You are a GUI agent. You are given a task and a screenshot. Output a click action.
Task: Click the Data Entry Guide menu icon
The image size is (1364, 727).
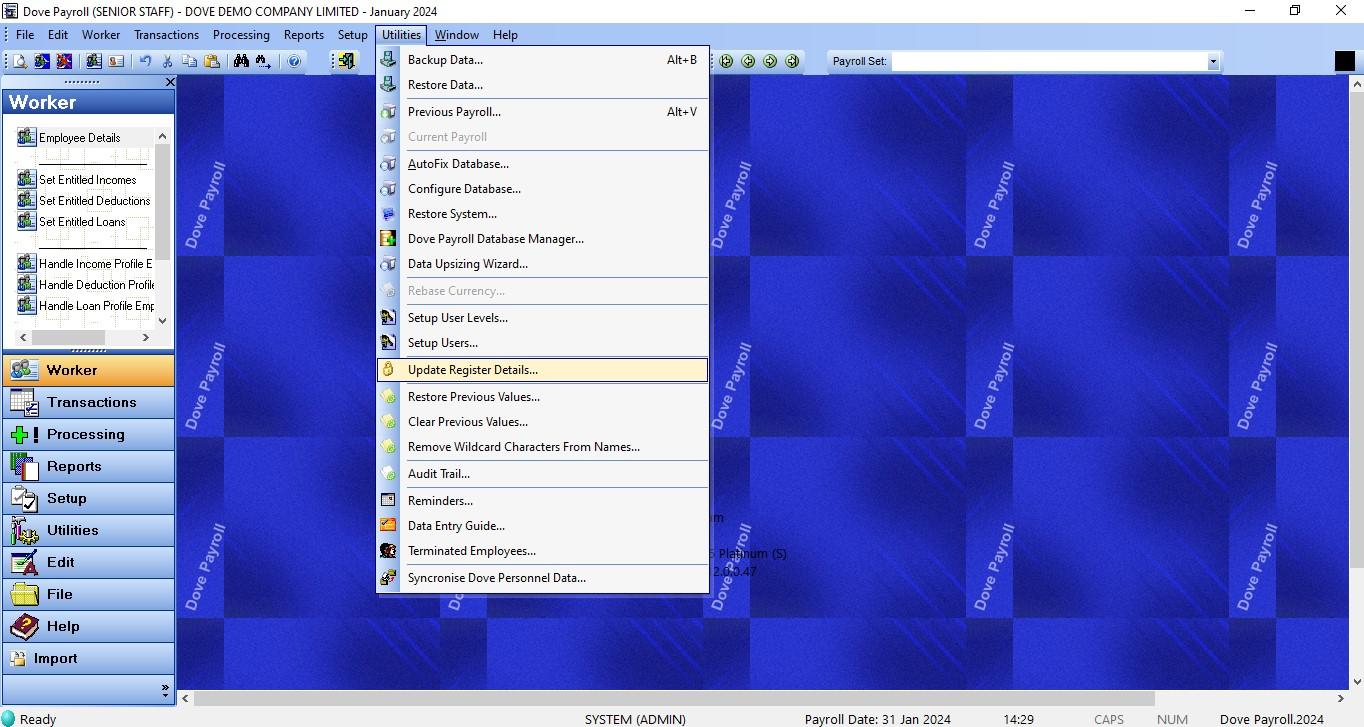pyautogui.click(x=388, y=526)
